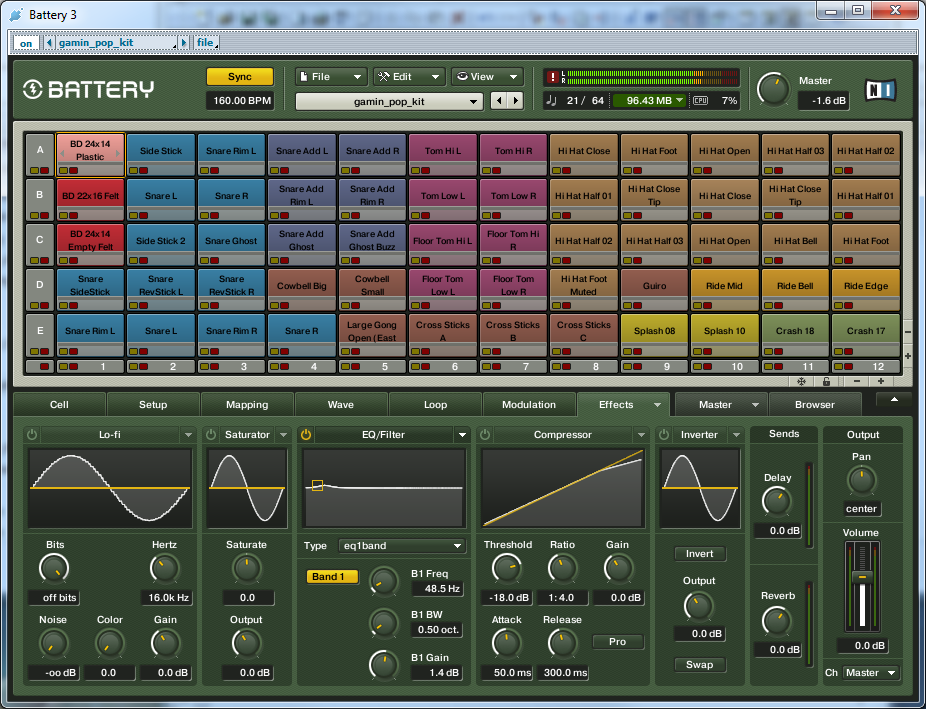Click the host bar 'file' button
Viewport: 926px width, 709px height.
pos(206,43)
